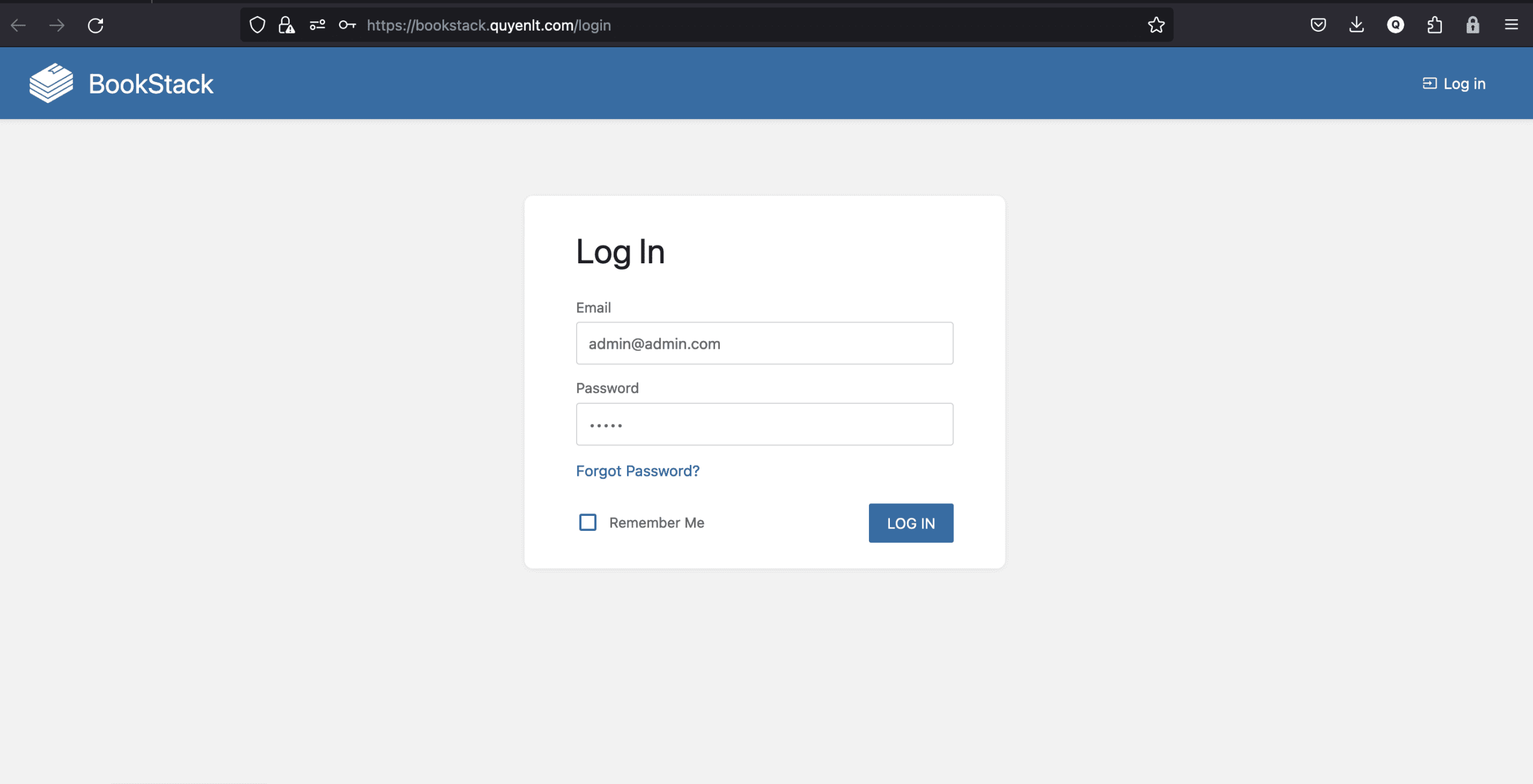The image size is (1533, 784).
Task: Open the site security padlock info
Action: (x=287, y=25)
